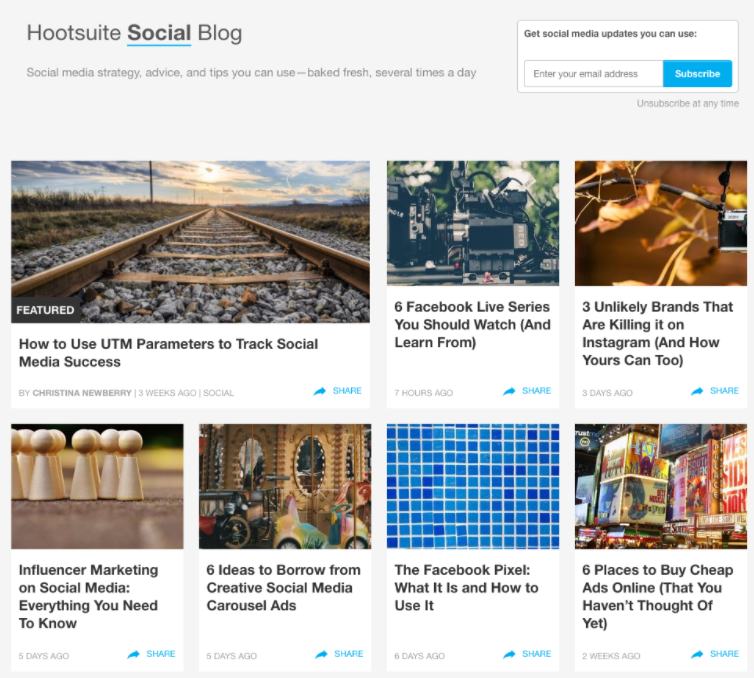Open the wooden figurines thumbnail
Viewport: 754px width, 678px height.
[x=97, y=486]
